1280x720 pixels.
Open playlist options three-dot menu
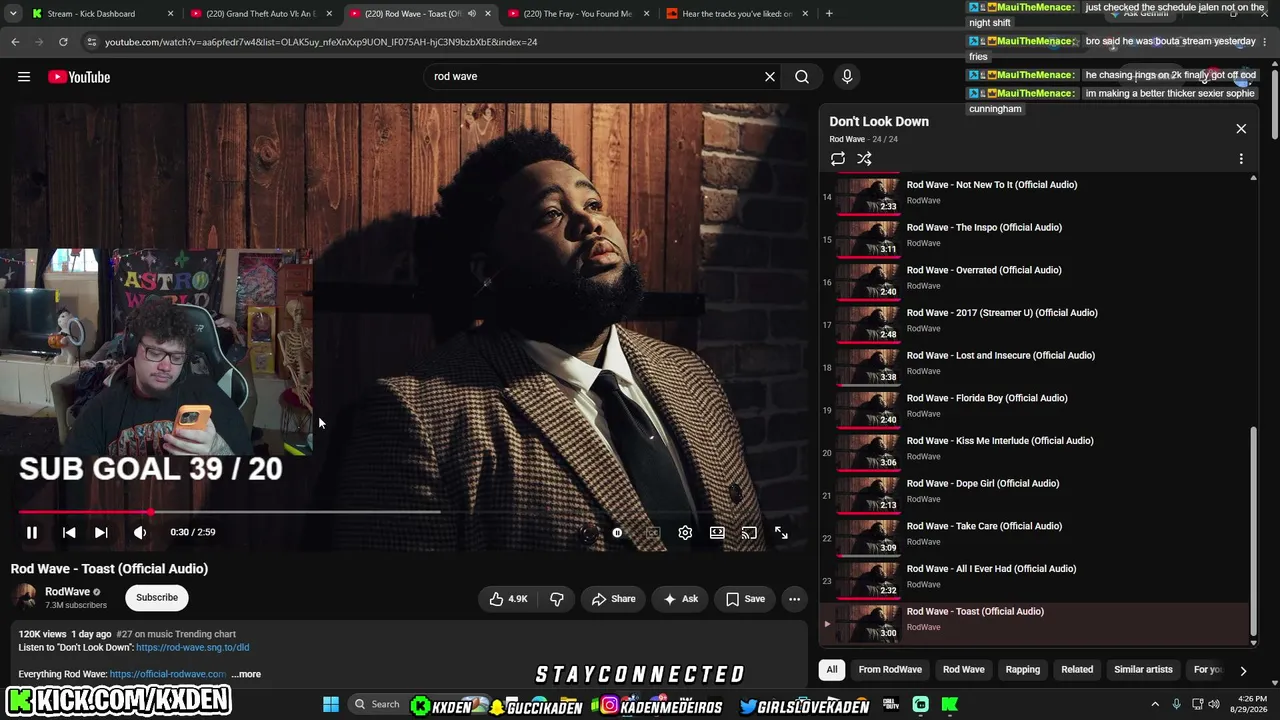1241,159
